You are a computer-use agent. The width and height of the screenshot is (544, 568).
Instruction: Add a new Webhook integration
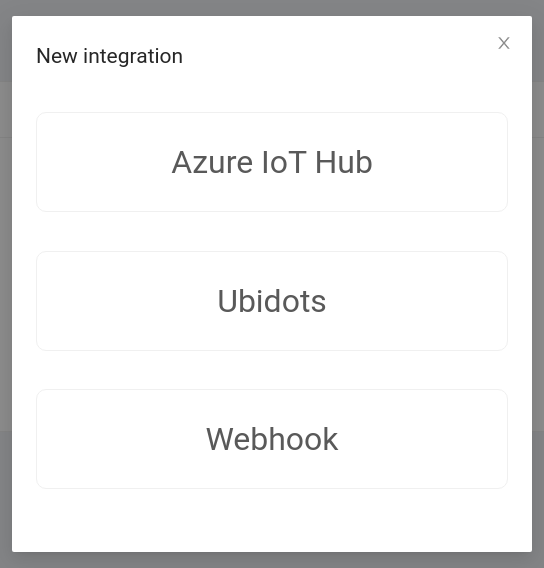click(x=272, y=439)
